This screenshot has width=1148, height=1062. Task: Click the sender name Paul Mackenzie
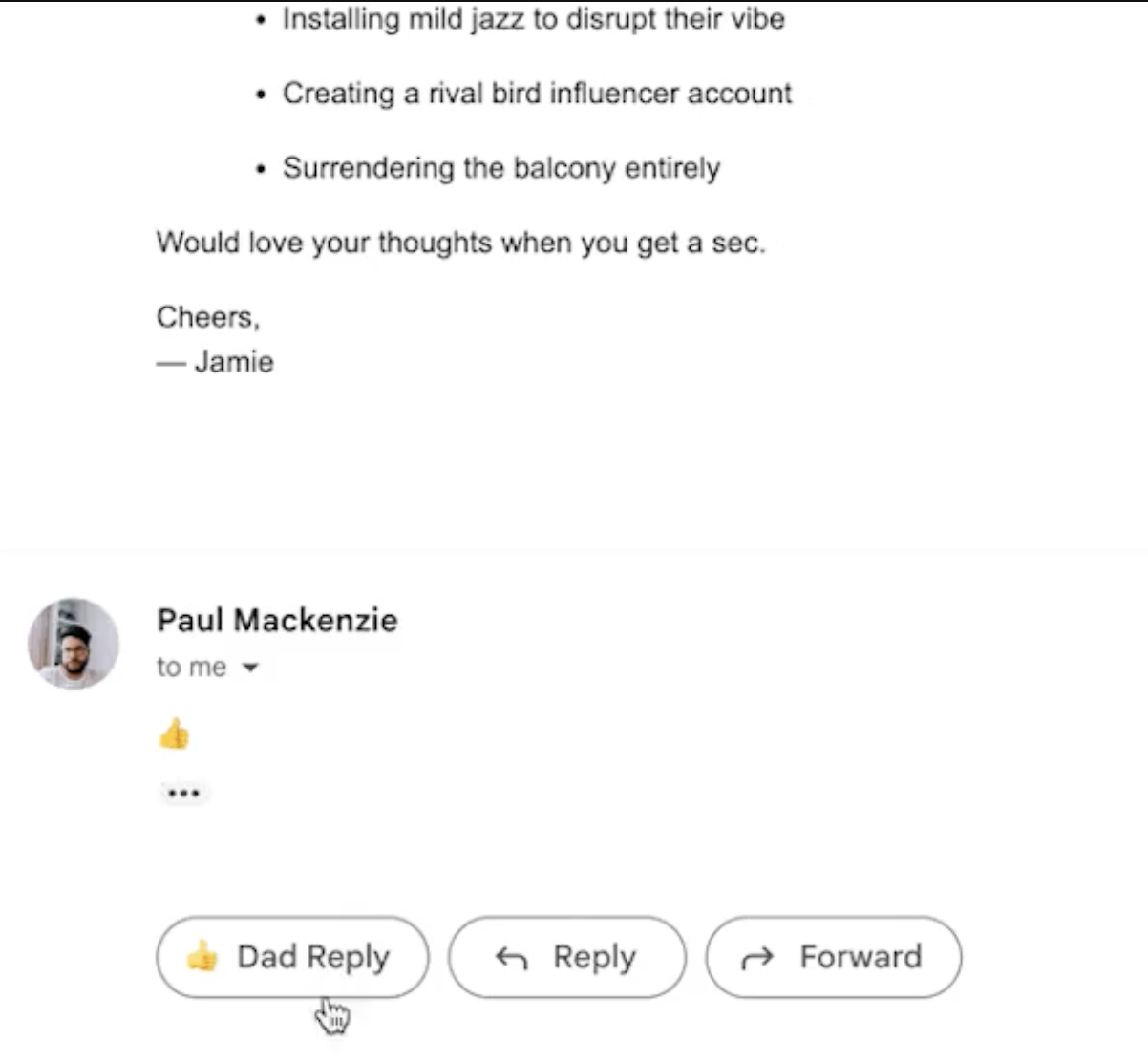(x=277, y=620)
